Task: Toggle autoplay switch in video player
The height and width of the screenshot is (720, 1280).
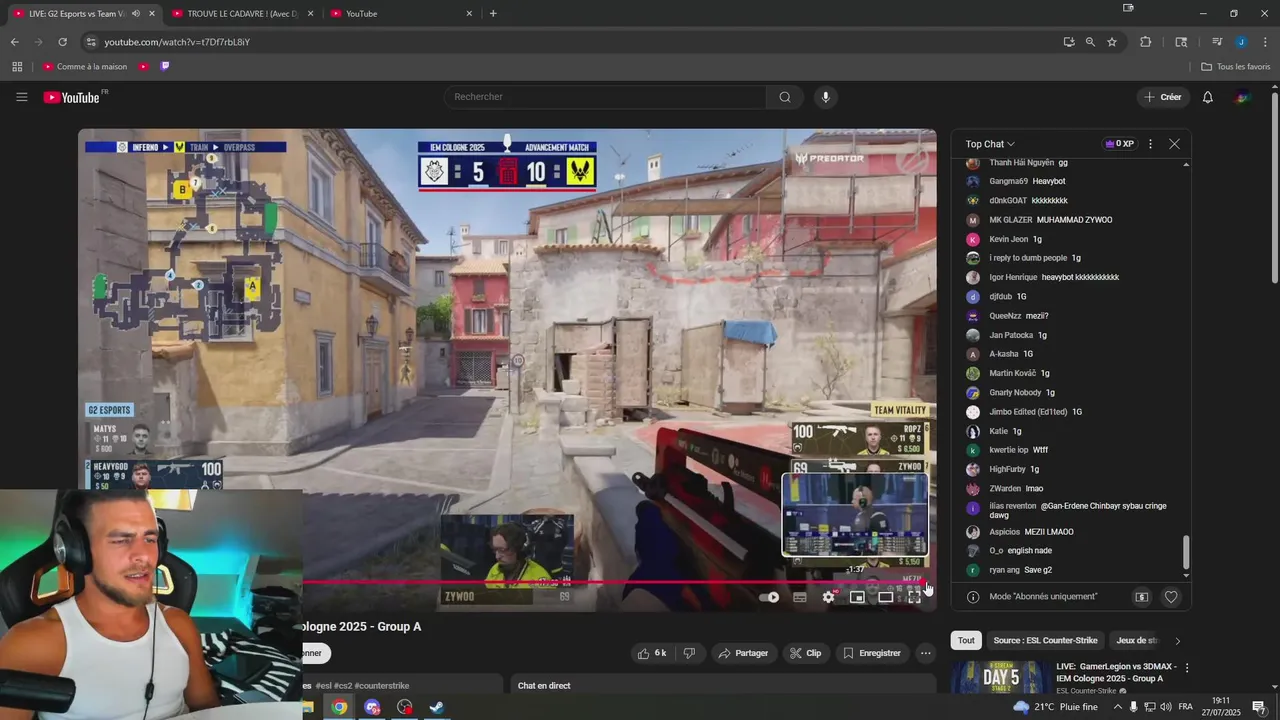Action: [x=769, y=597]
